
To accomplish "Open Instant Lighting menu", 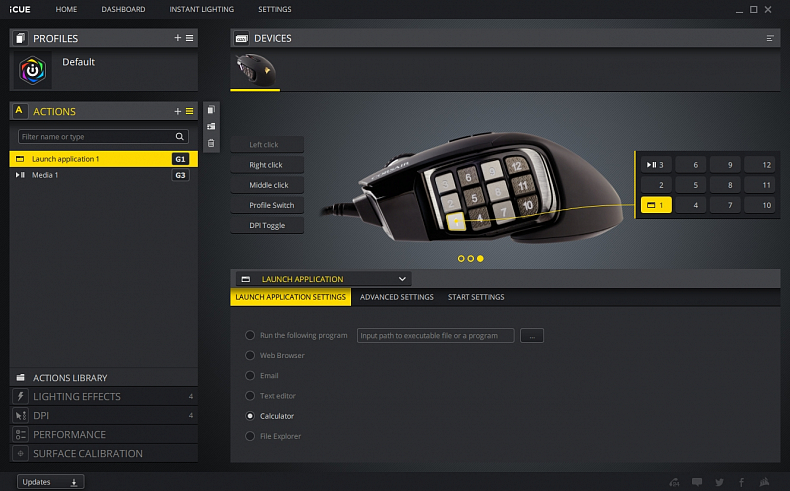I will pos(202,9).
